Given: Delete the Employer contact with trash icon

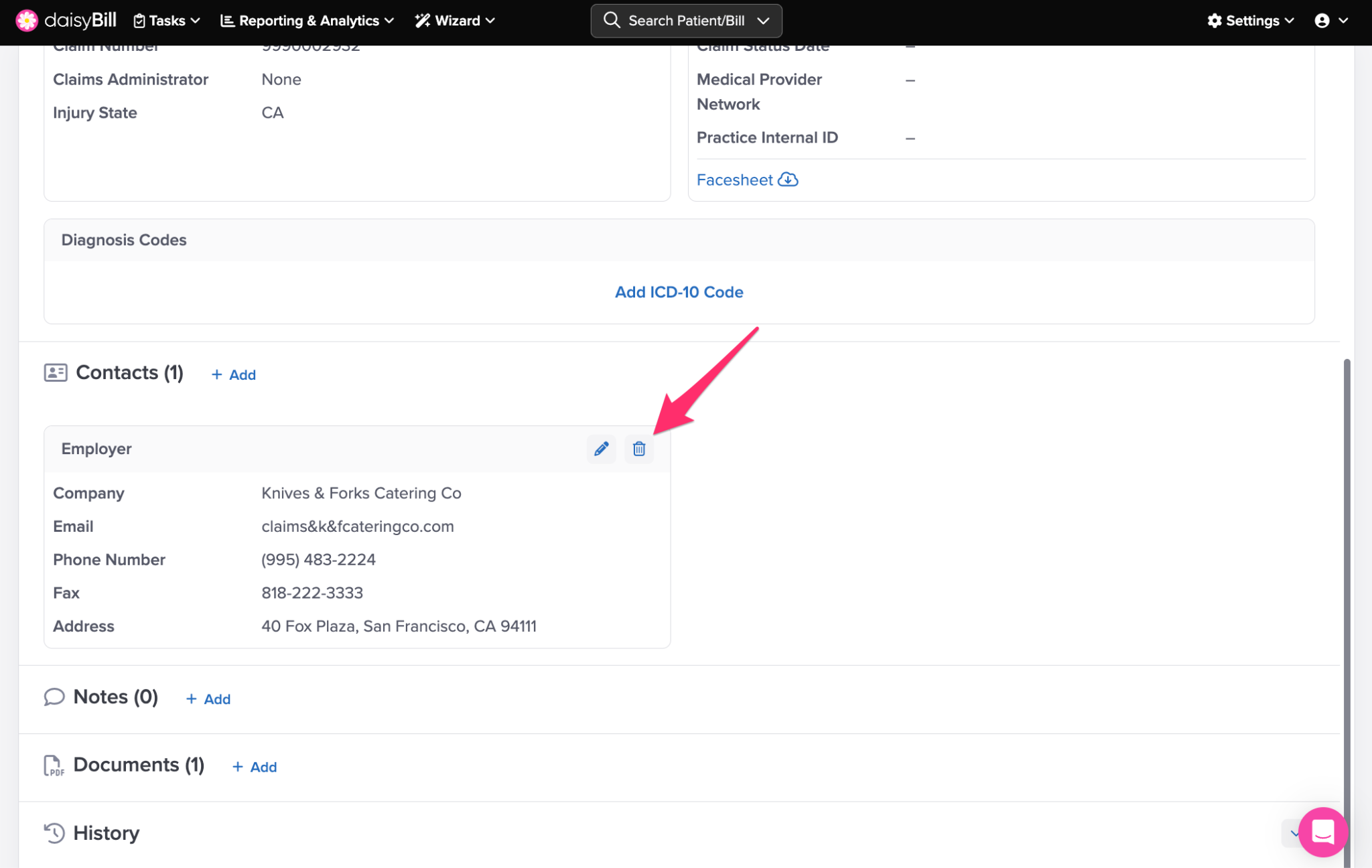Looking at the screenshot, I should 638,449.
